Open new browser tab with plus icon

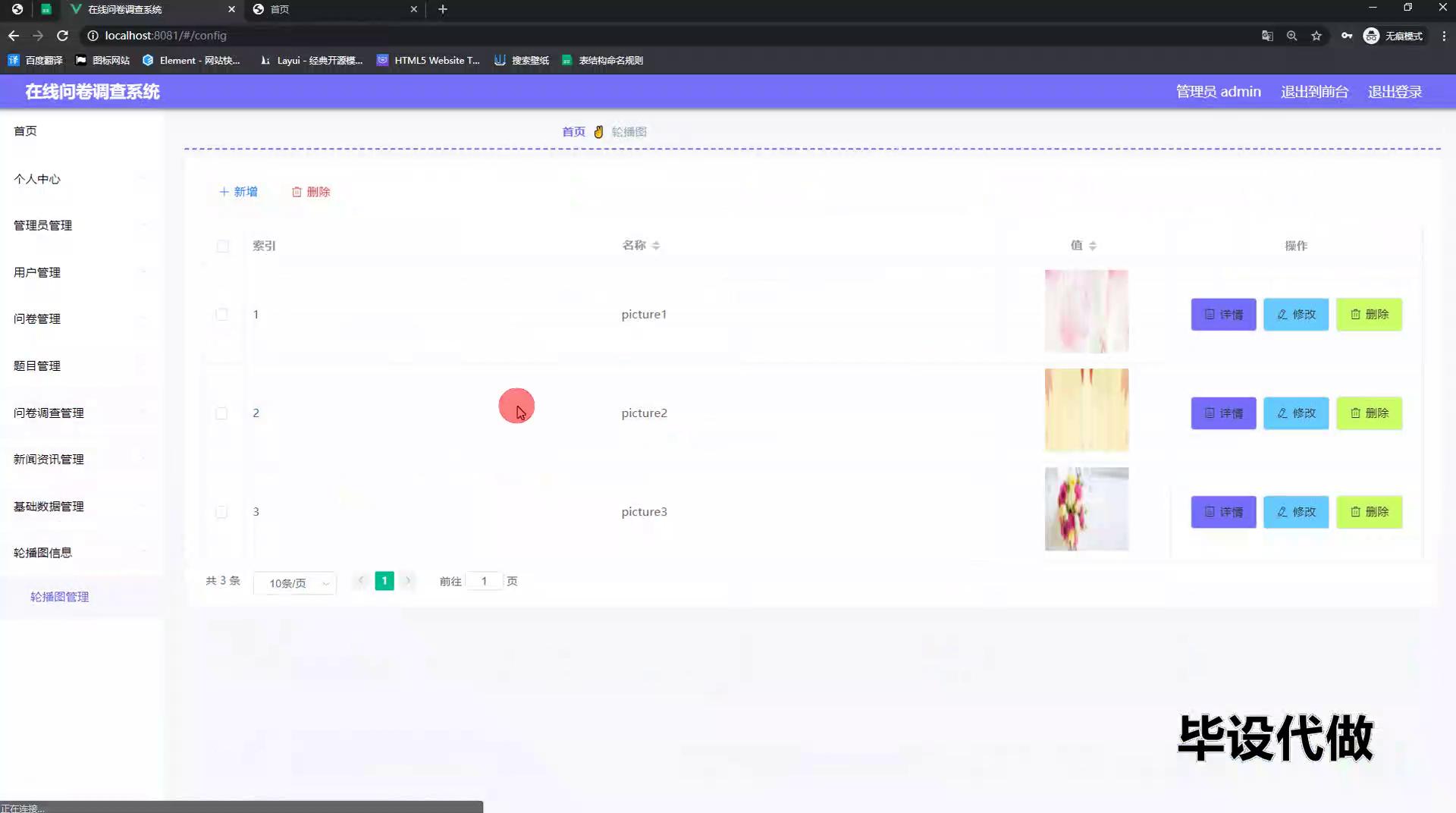443,9
